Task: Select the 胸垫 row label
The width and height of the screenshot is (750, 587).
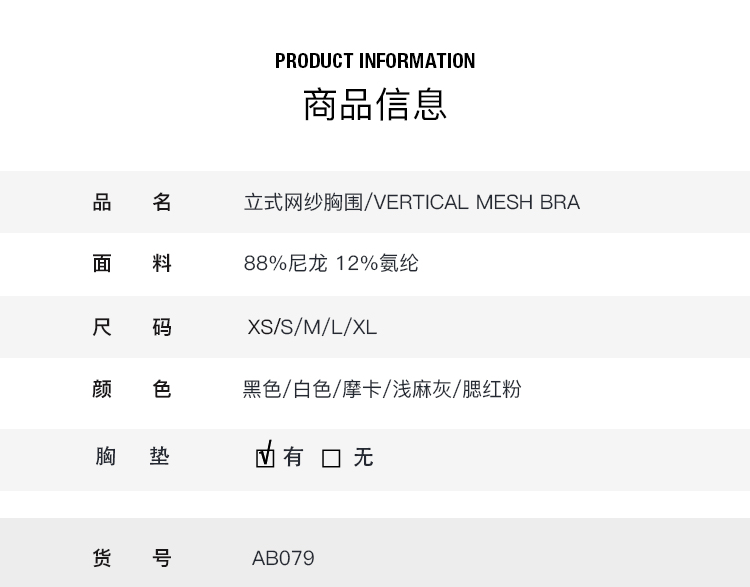Action: [132, 457]
